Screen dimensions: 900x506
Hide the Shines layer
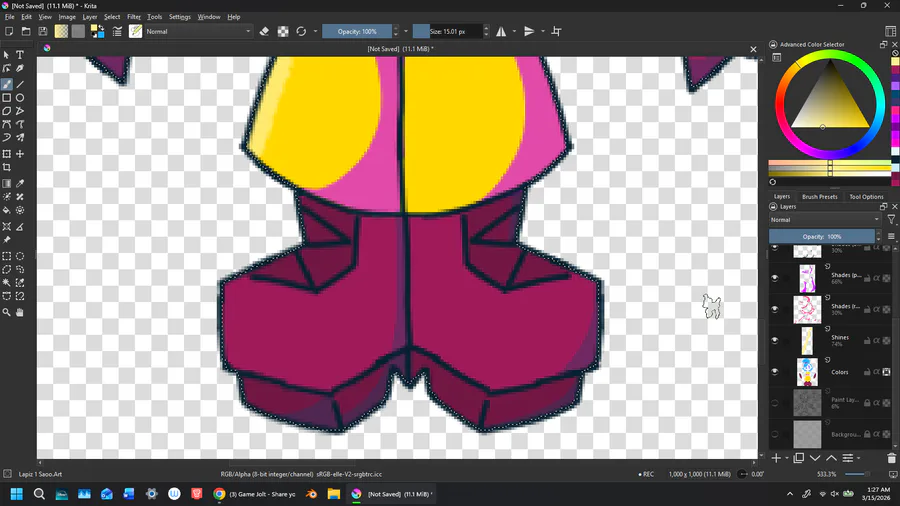775,340
